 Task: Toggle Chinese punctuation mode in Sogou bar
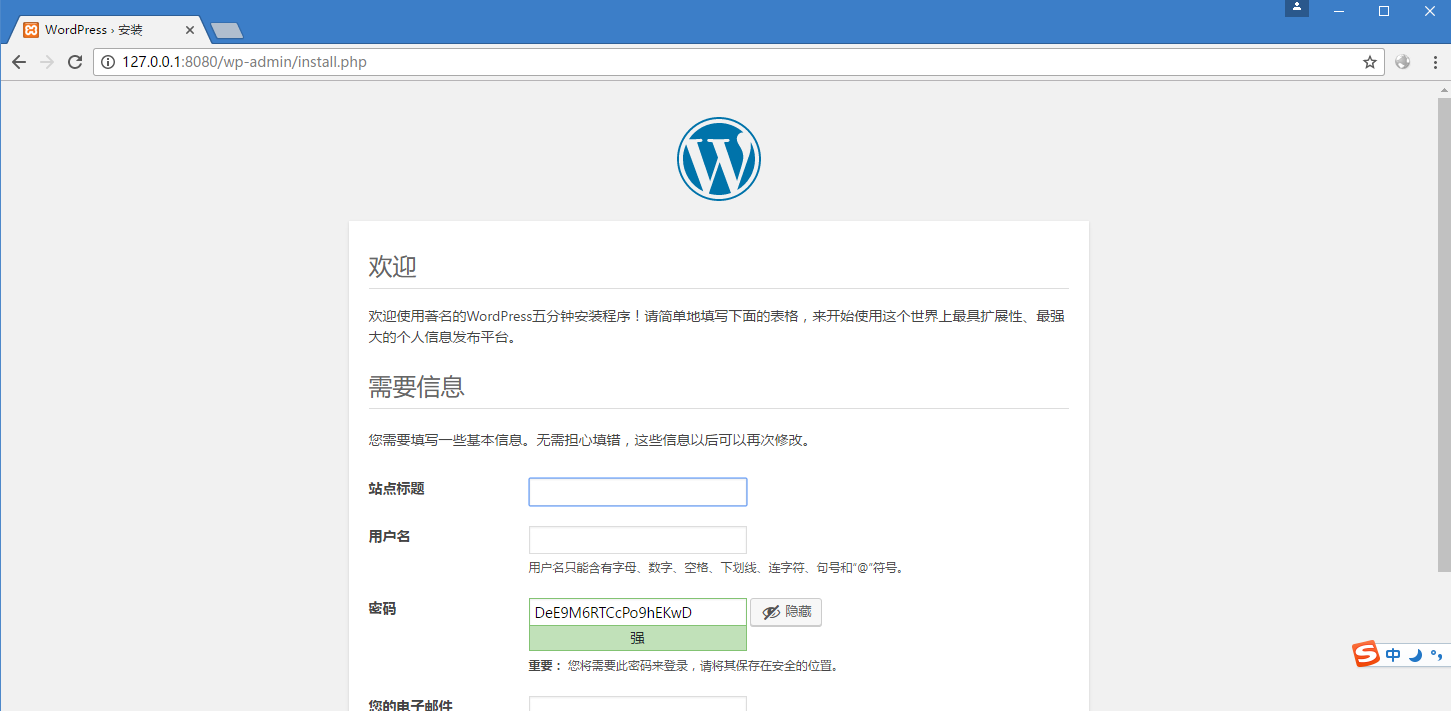click(x=1436, y=655)
